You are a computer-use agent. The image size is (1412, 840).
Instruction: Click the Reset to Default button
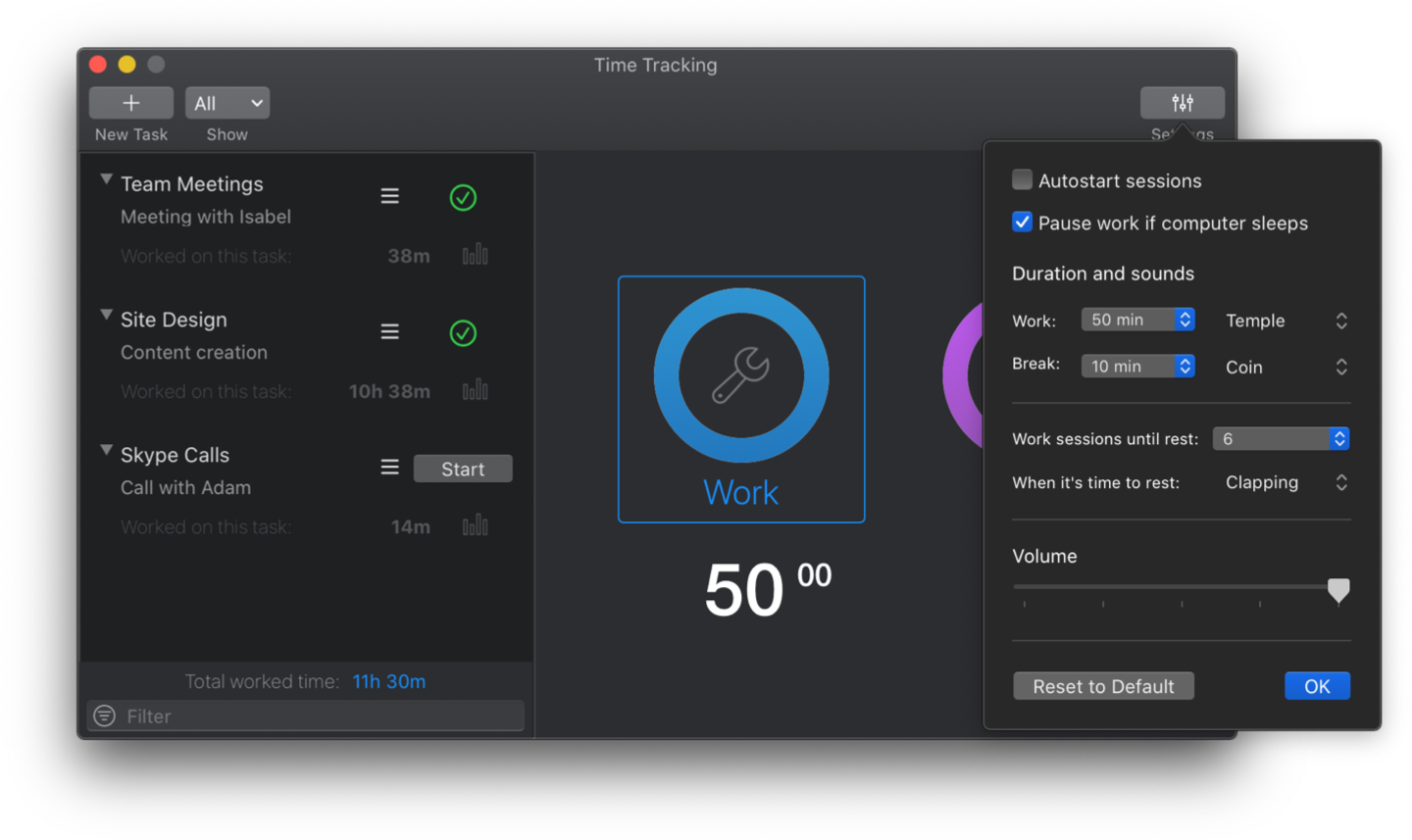(1103, 686)
